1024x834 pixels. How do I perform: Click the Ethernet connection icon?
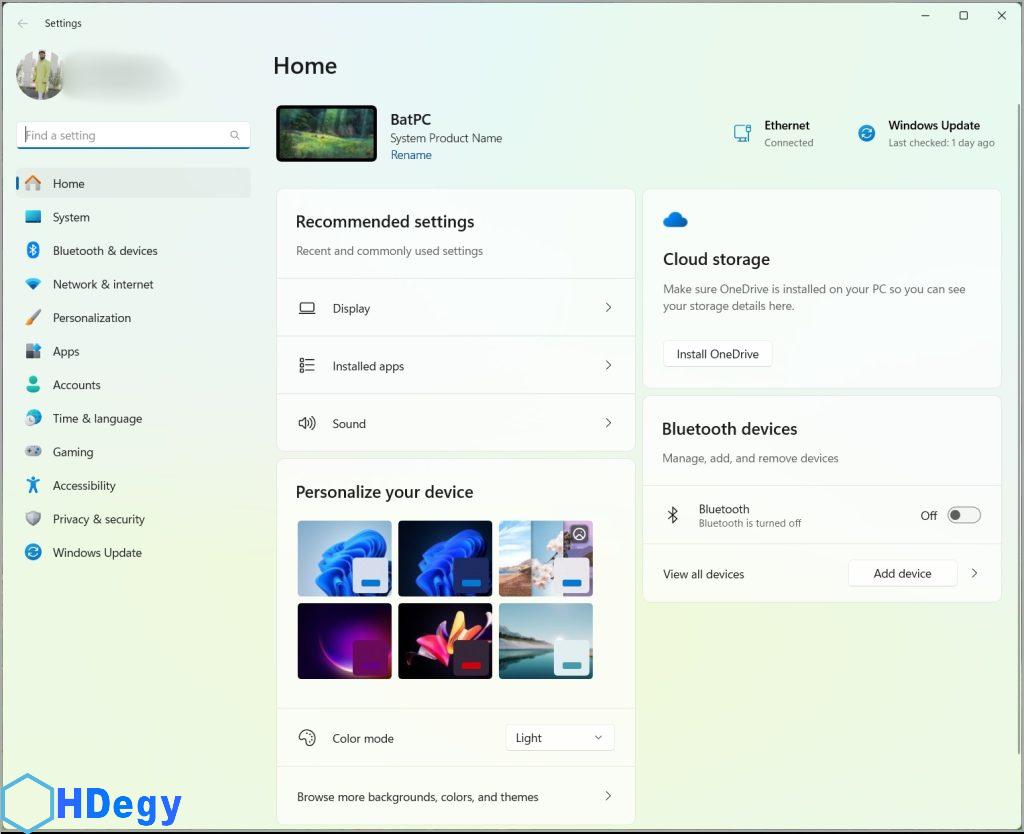(x=742, y=133)
